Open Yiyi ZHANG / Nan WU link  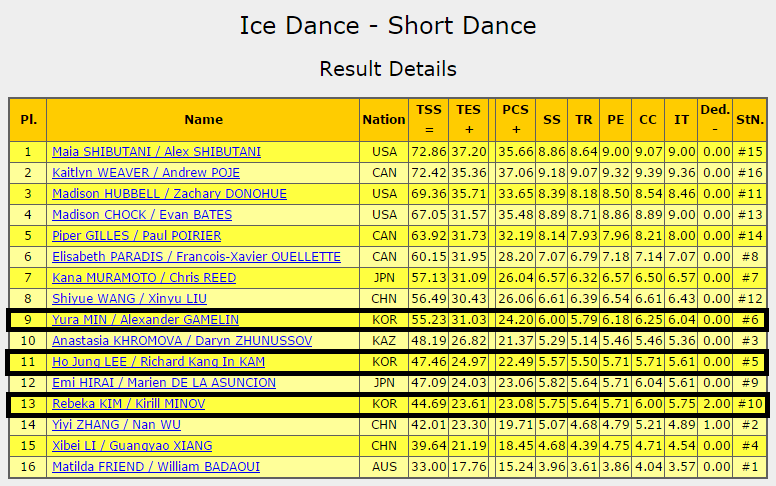[116, 425]
